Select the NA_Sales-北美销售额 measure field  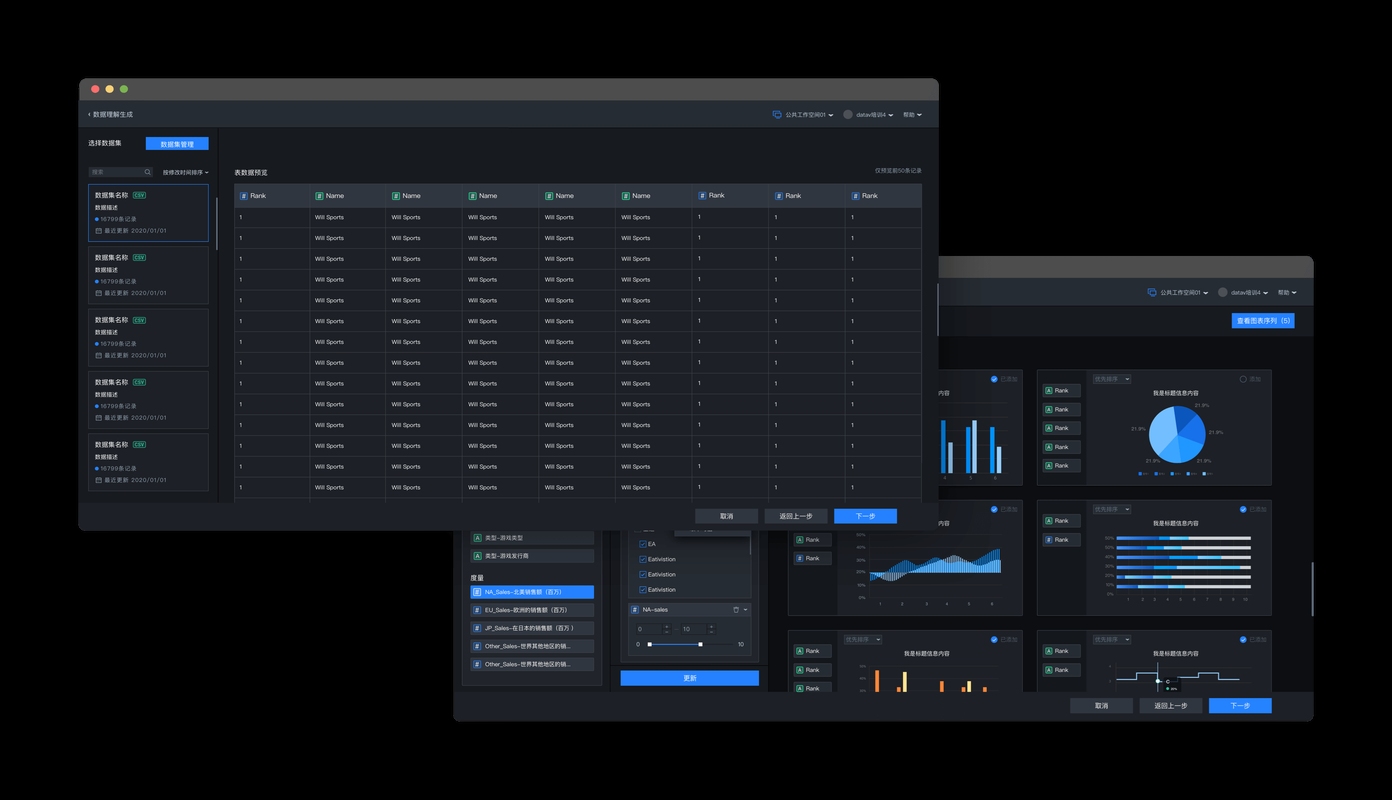click(x=532, y=592)
